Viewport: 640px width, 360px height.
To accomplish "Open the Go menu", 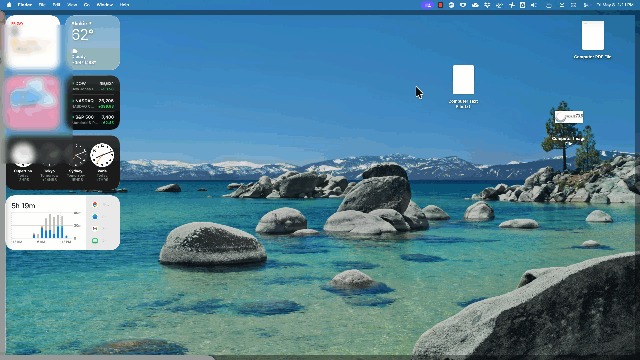I will (87, 5).
